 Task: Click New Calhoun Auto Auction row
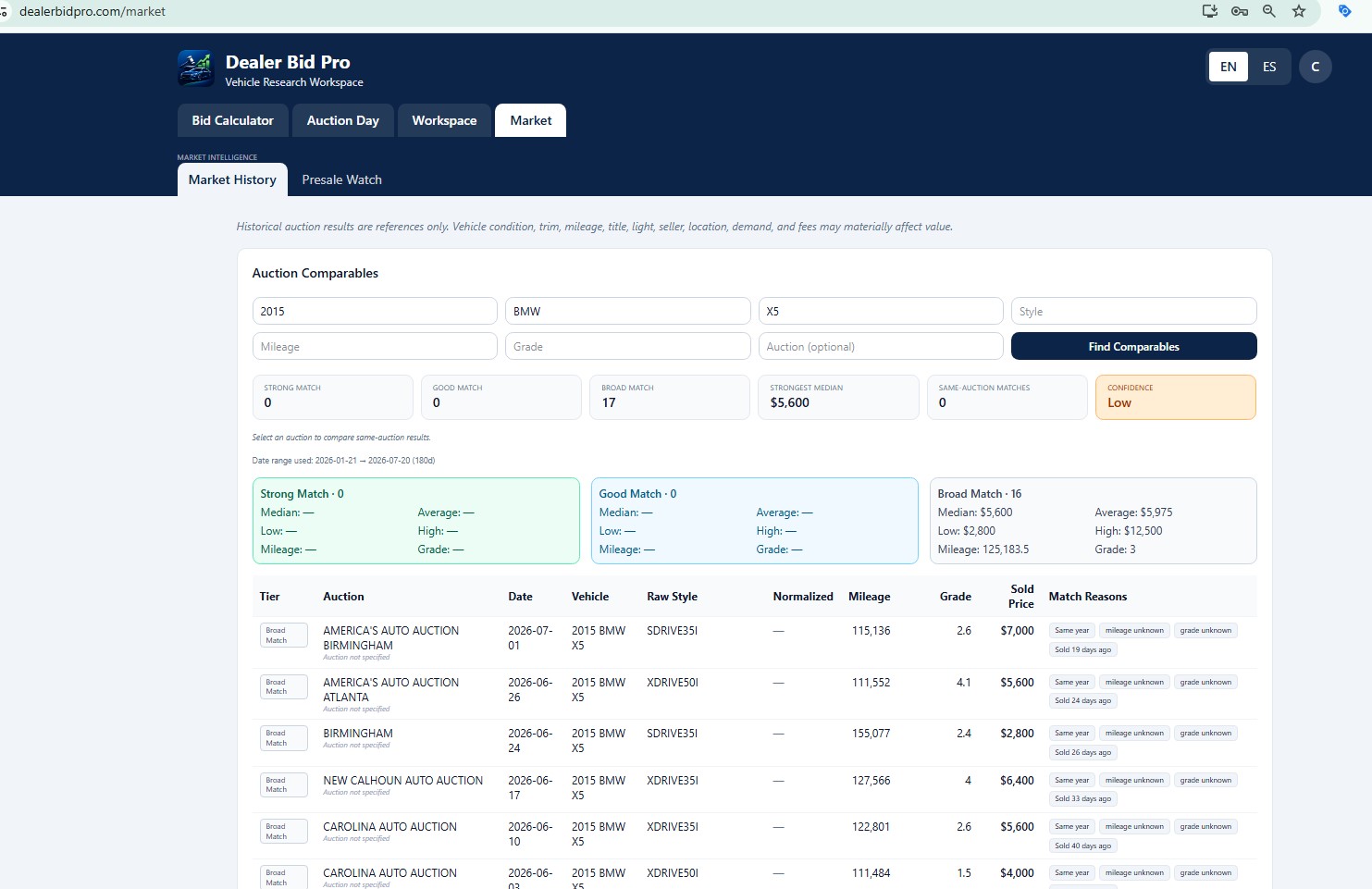(x=754, y=789)
